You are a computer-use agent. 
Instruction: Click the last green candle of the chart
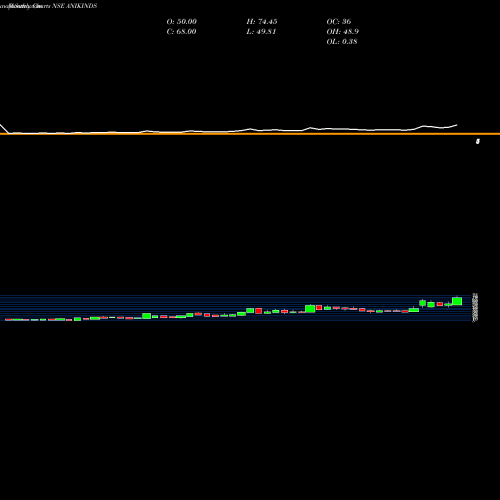point(457,301)
